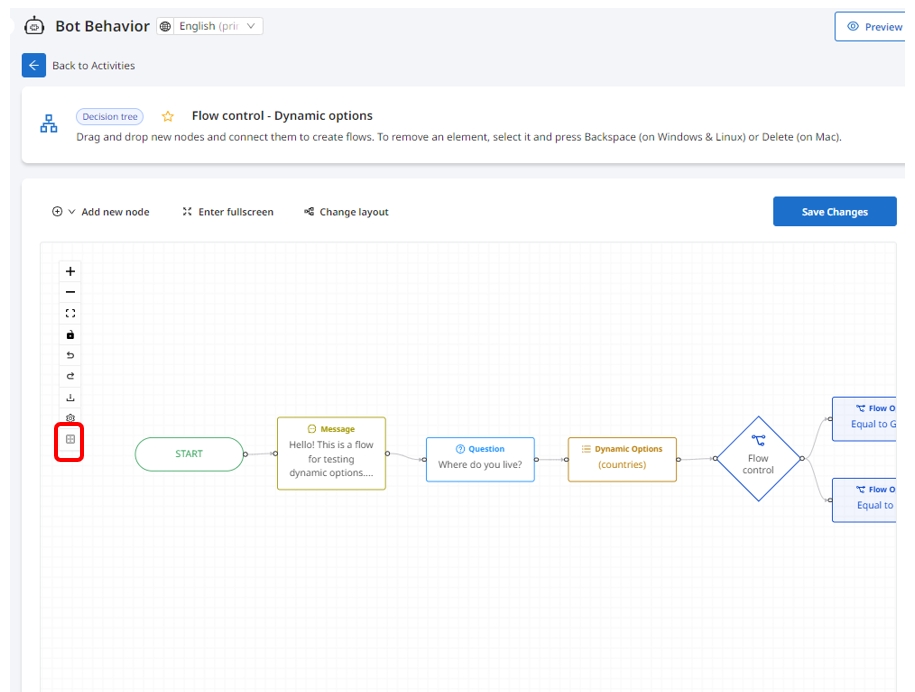Click the zoom in plus icon

[x=70, y=271]
